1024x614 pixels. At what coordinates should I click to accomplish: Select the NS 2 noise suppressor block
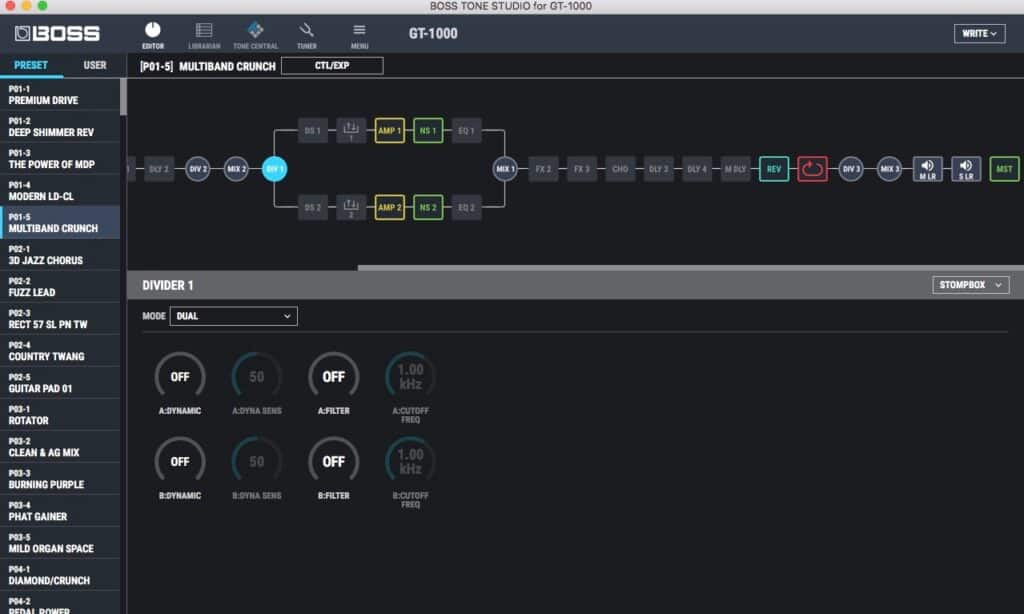428,208
